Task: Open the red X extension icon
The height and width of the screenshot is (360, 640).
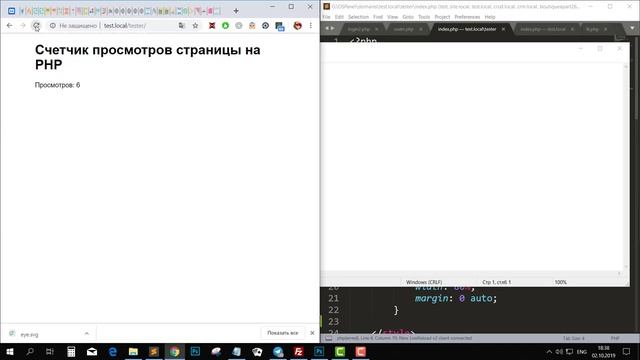Action: [x=212, y=26]
